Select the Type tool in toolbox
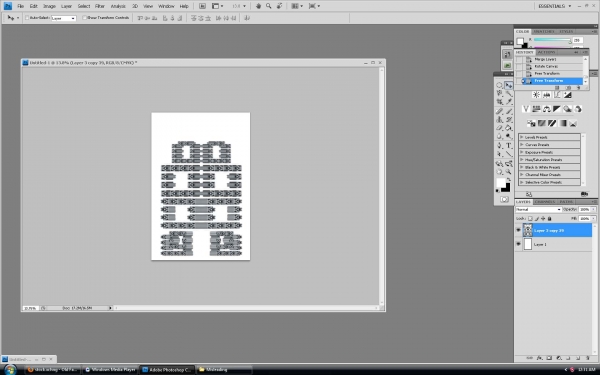The image size is (600, 375). [x=509, y=146]
